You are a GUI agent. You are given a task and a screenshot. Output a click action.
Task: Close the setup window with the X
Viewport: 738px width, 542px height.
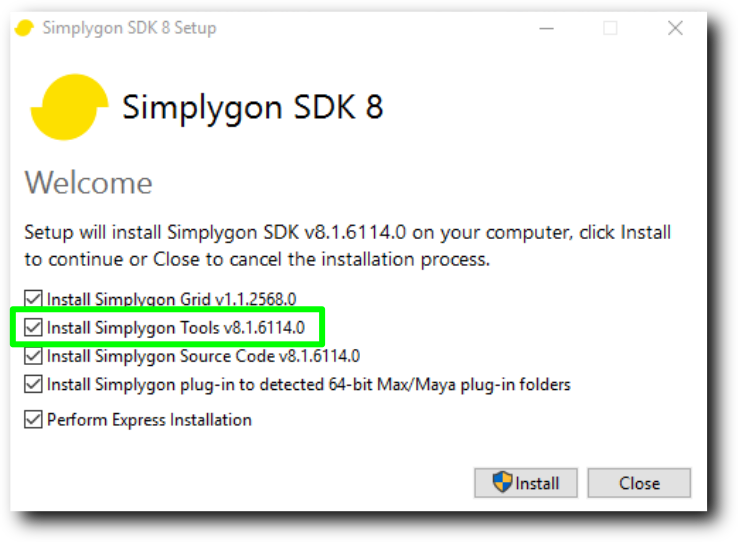(675, 28)
